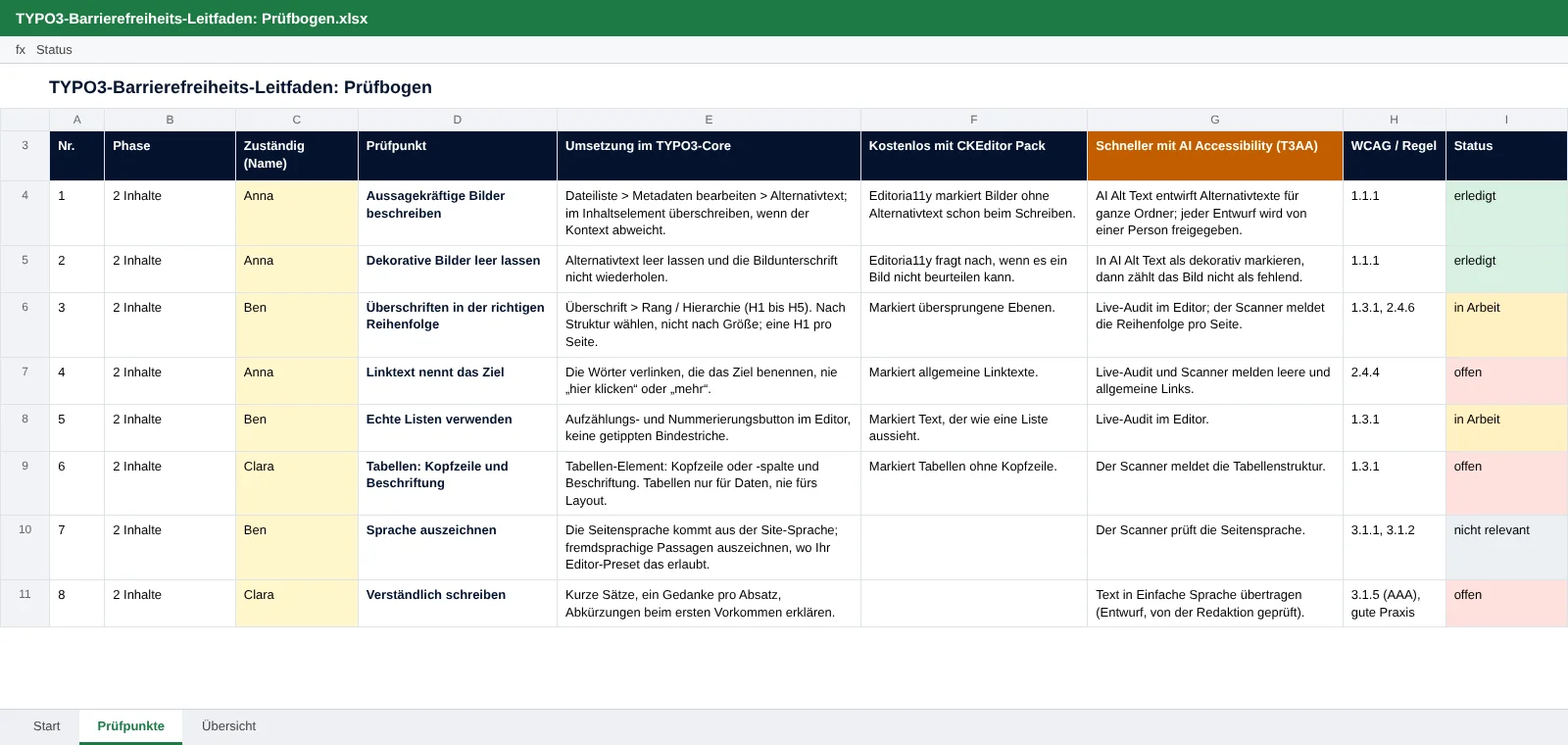Select the Nr. header cell
Screen dimensions: 1568x745
tap(76, 156)
